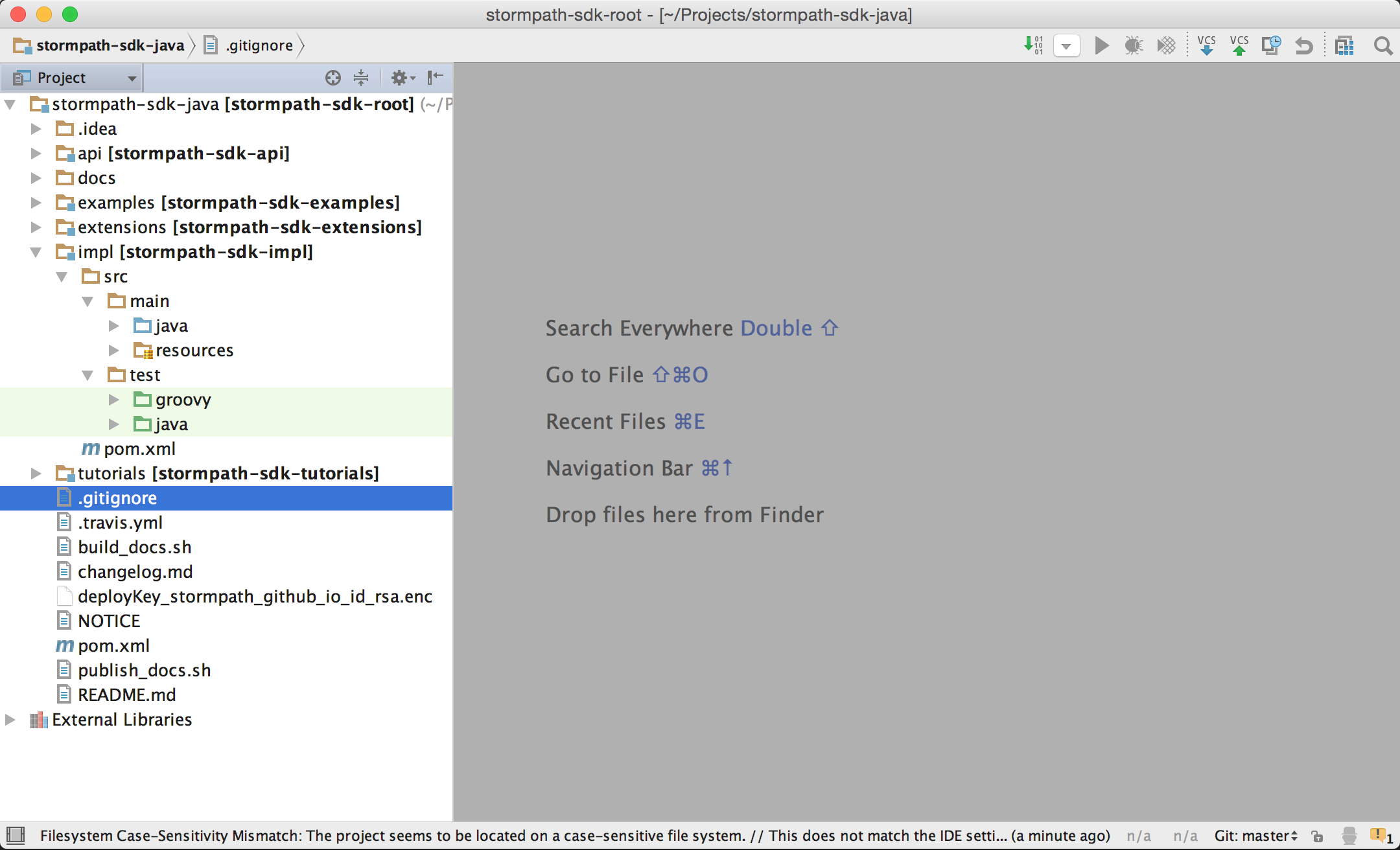
Task: Open the run configuration dropdown
Action: [x=1066, y=45]
